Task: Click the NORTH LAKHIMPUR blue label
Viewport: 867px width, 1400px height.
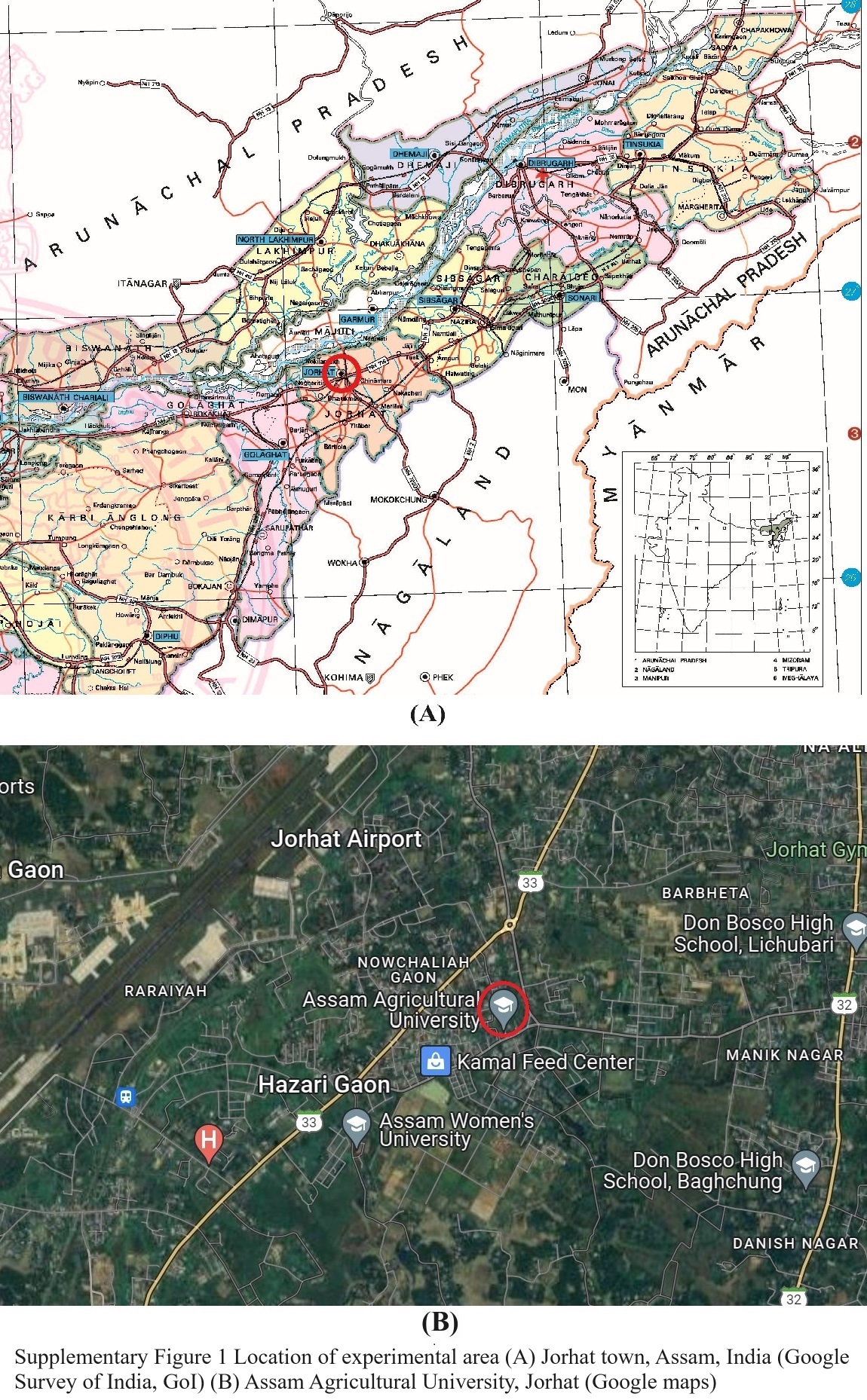Action: tap(275, 240)
